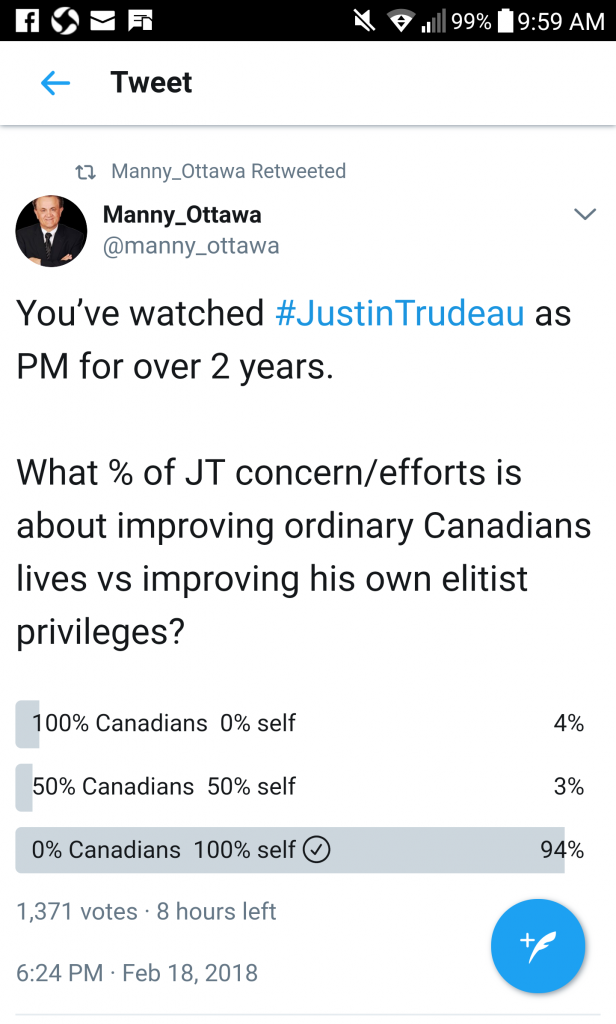Tap the Manny_Ottawa display name

pos(182,215)
